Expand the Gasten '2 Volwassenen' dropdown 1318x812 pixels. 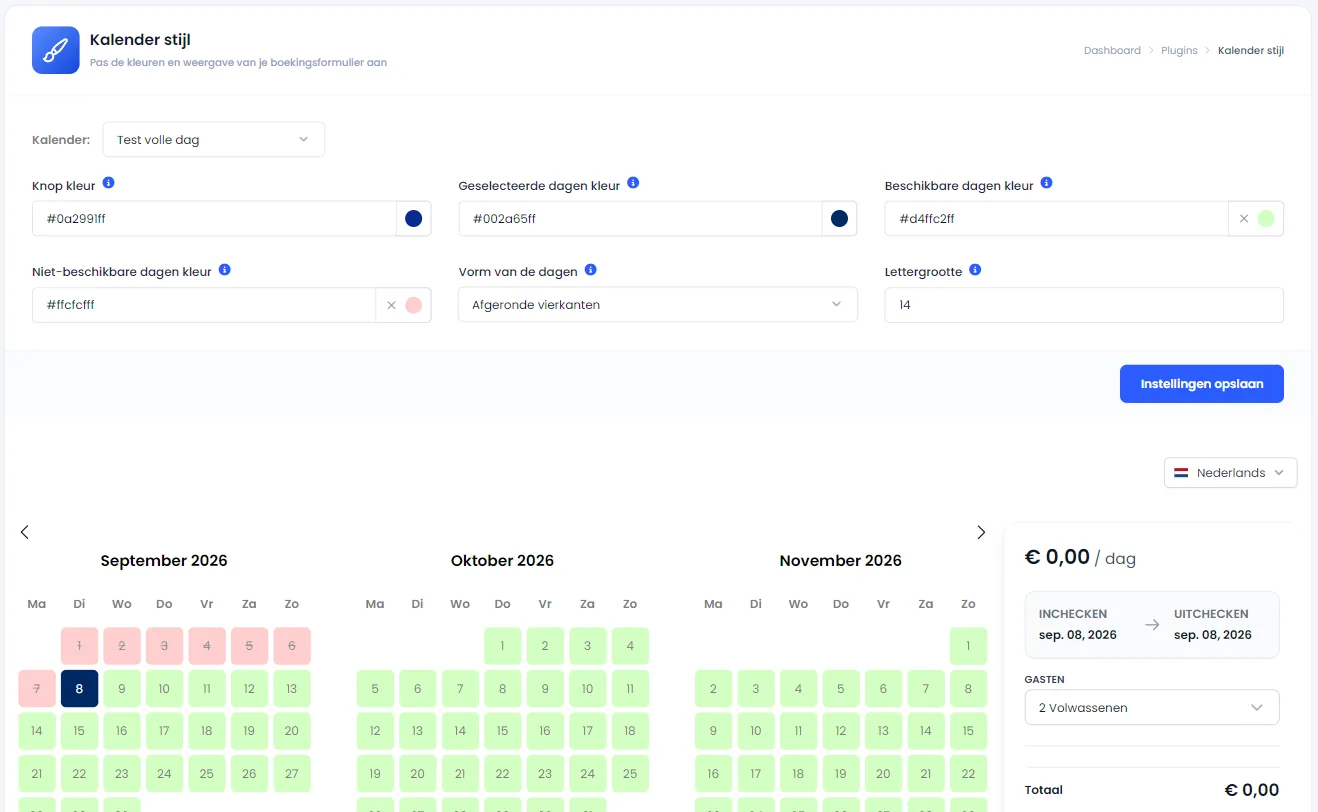pyautogui.click(x=1152, y=708)
